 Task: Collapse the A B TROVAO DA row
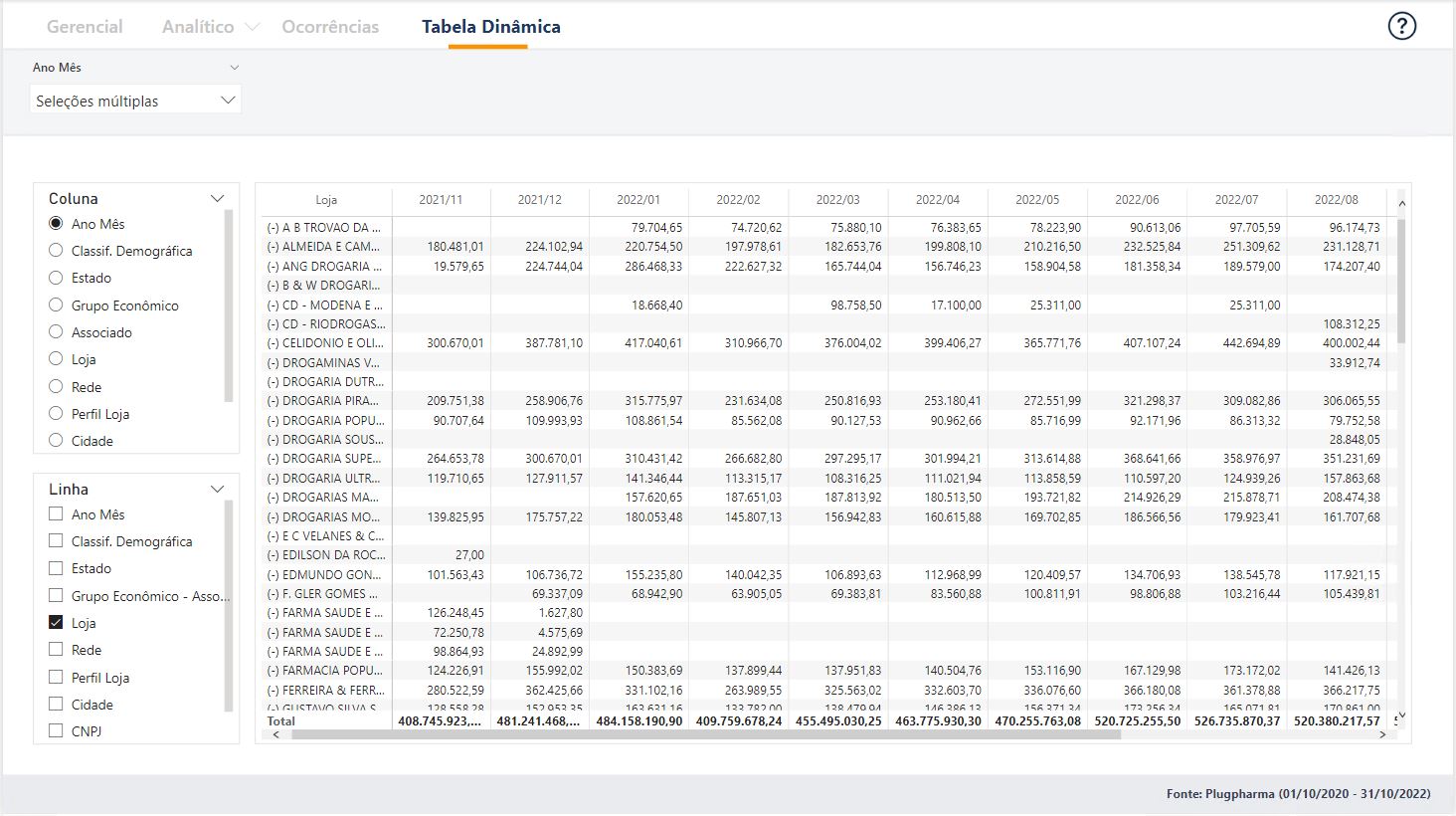(x=273, y=228)
